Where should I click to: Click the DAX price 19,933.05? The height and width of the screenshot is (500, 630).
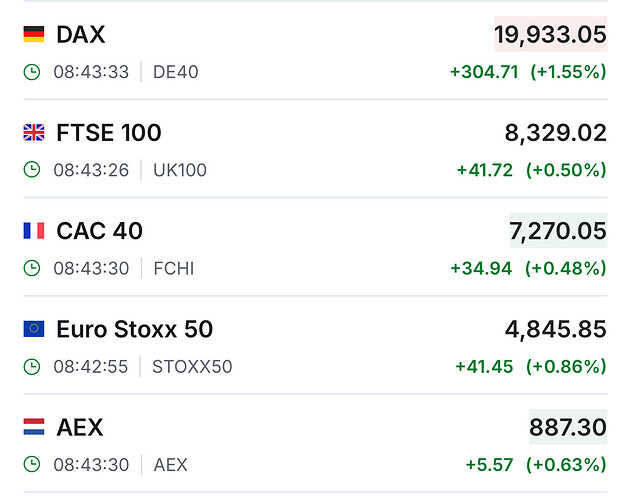click(550, 35)
